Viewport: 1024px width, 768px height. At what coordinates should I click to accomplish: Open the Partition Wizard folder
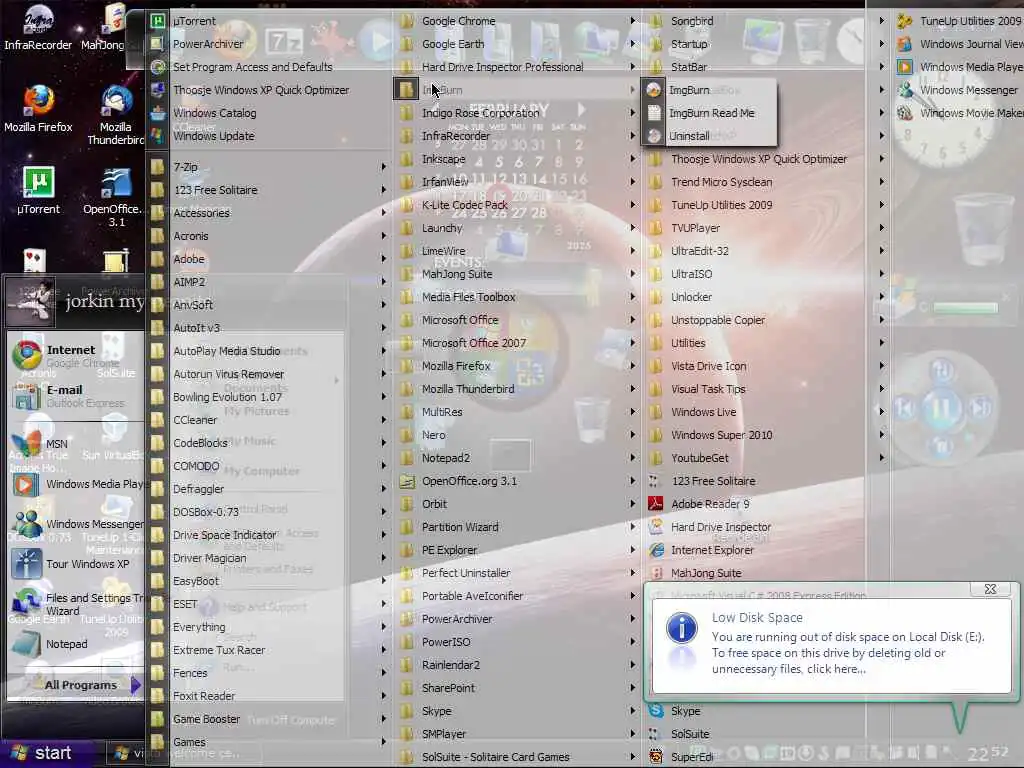(518, 527)
